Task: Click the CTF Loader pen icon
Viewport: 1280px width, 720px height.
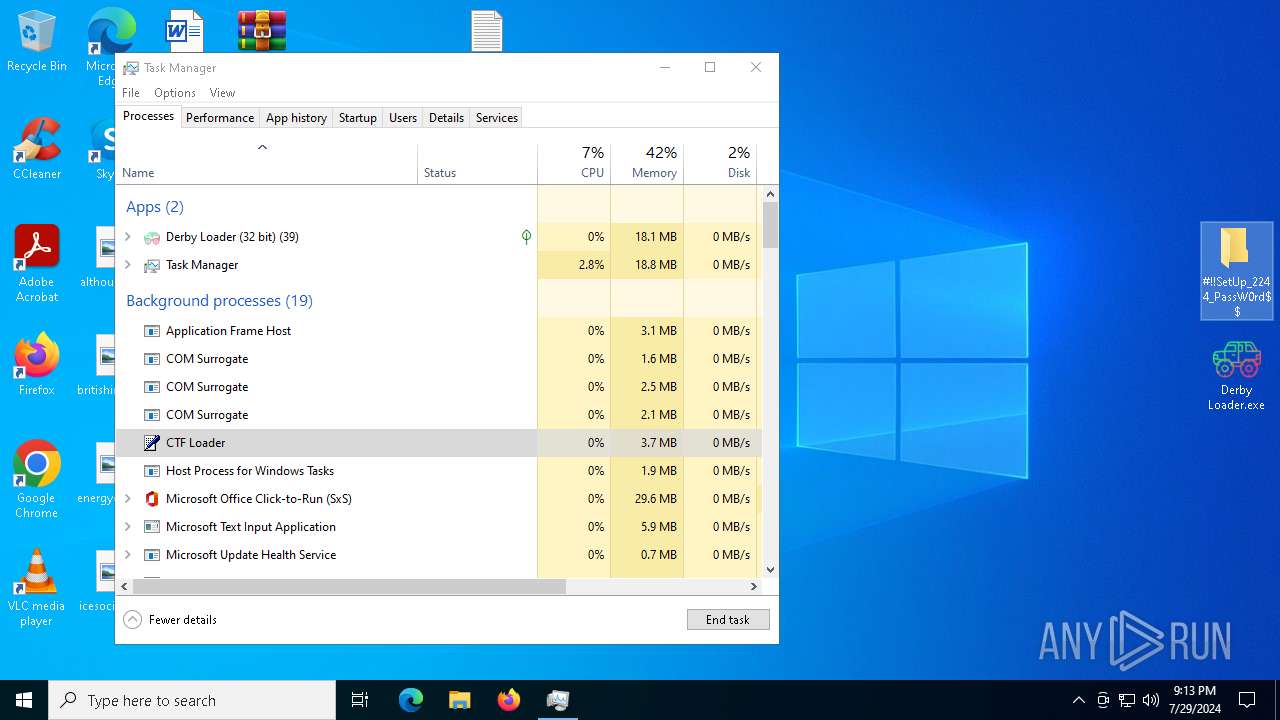Action: tap(152, 443)
